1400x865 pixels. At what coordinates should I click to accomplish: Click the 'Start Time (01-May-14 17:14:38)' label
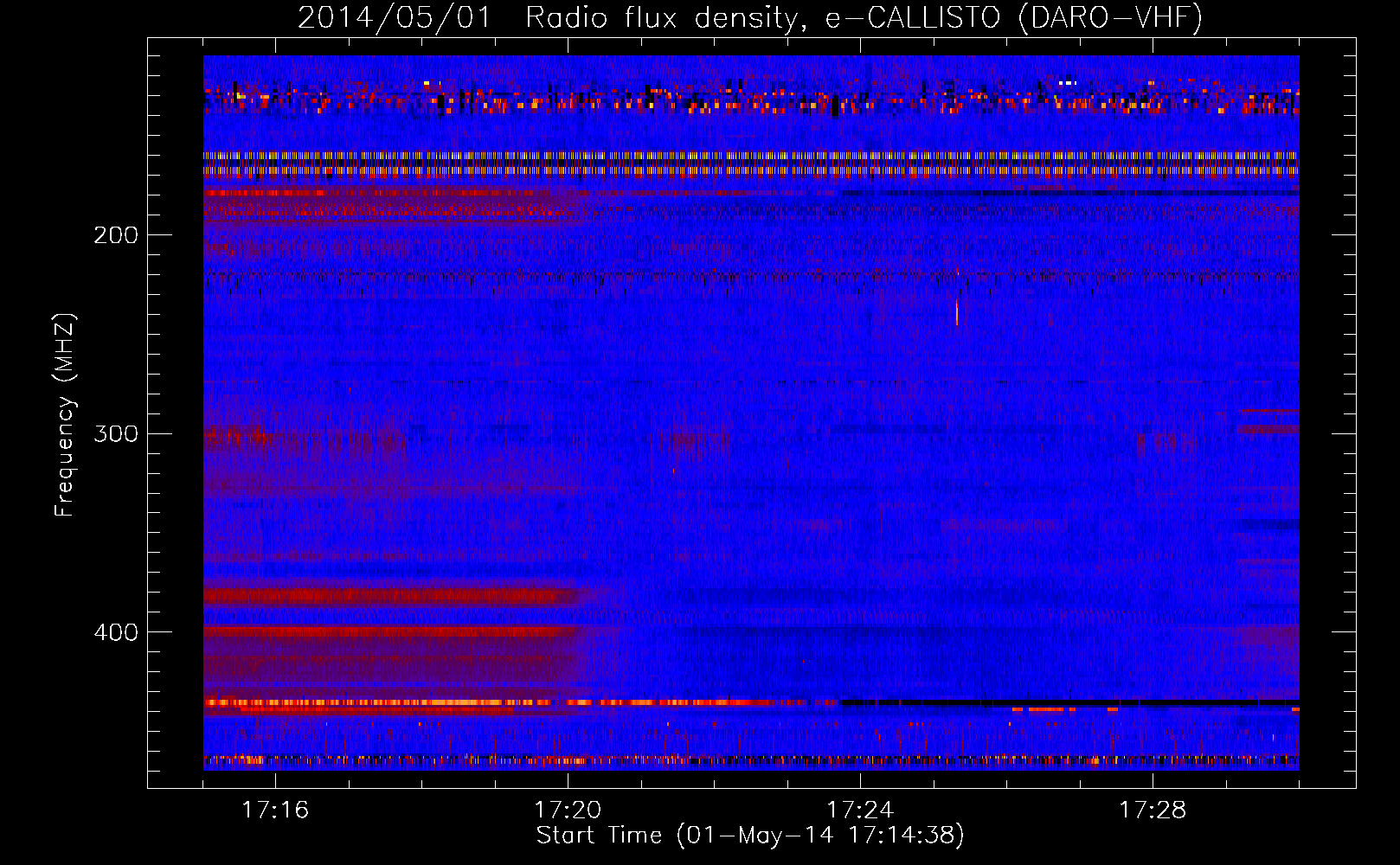coord(750,836)
